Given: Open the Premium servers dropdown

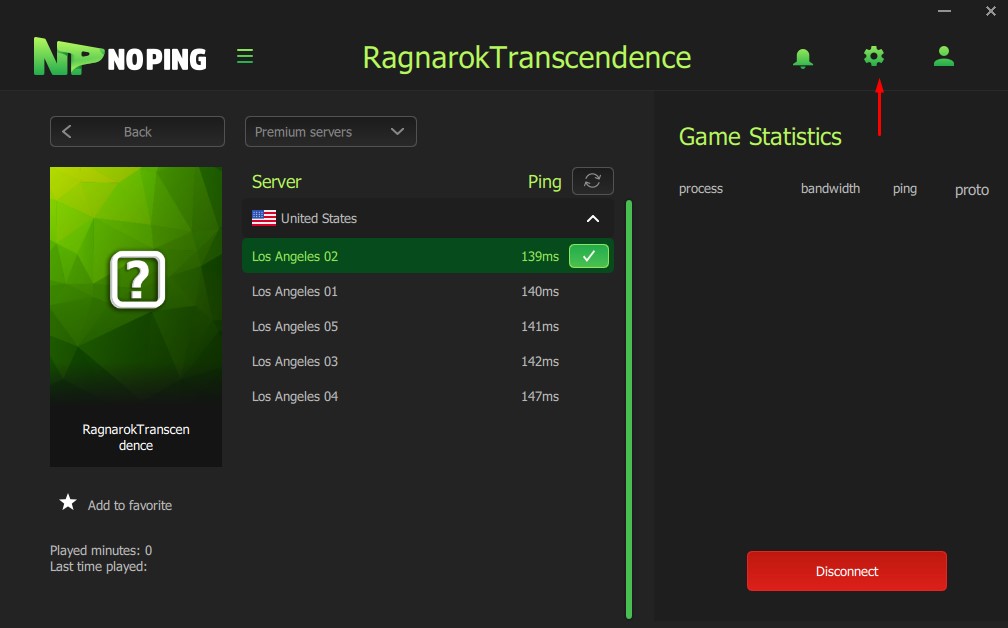Looking at the screenshot, I should tap(330, 132).
